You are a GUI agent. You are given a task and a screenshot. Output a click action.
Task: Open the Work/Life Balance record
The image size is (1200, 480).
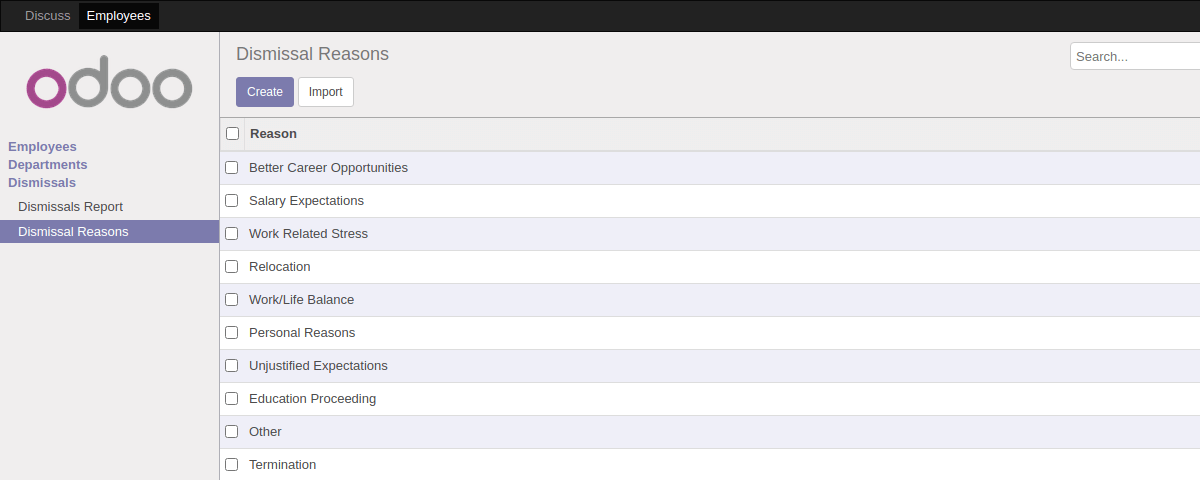pyautogui.click(x=301, y=300)
